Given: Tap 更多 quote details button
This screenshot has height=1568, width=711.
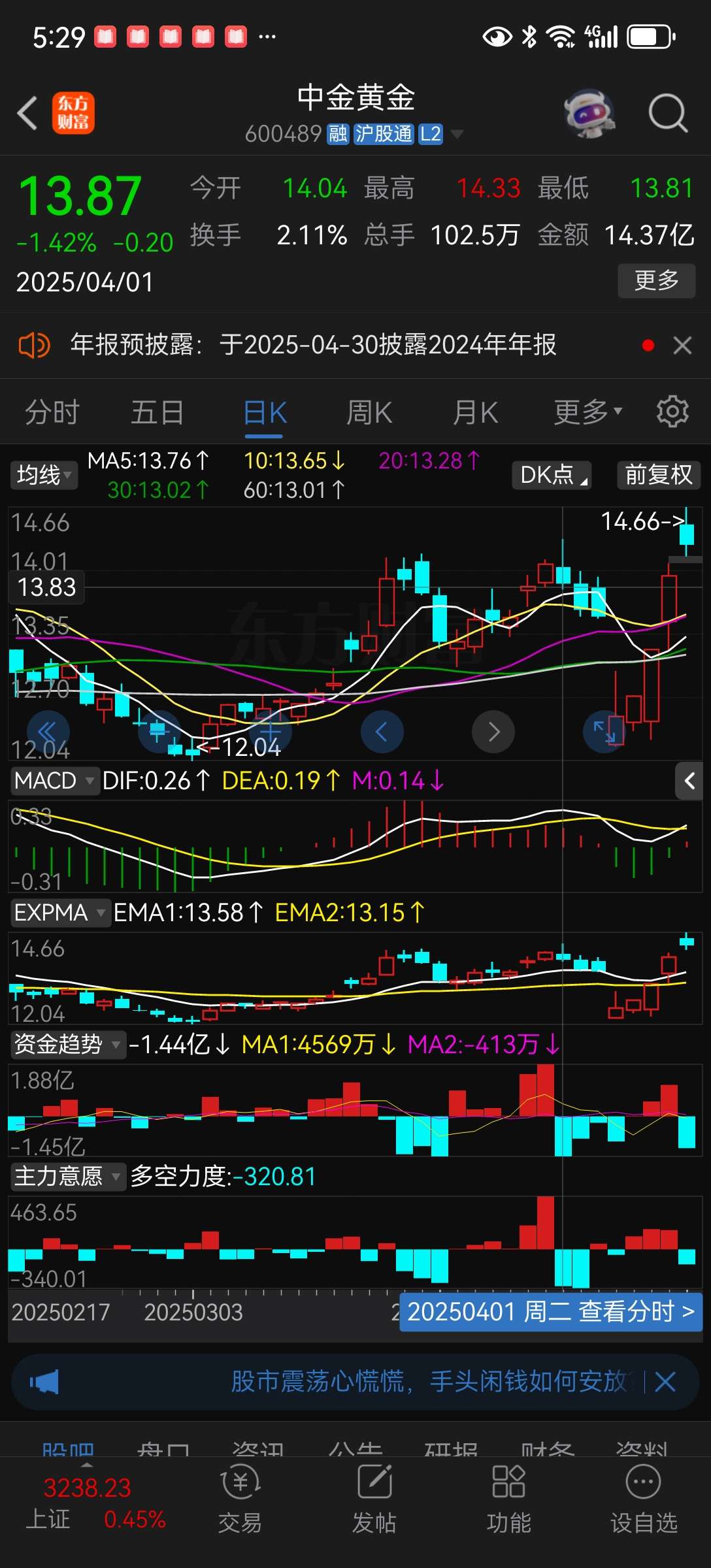Looking at the screenshot, I should (x=657, y=281).
